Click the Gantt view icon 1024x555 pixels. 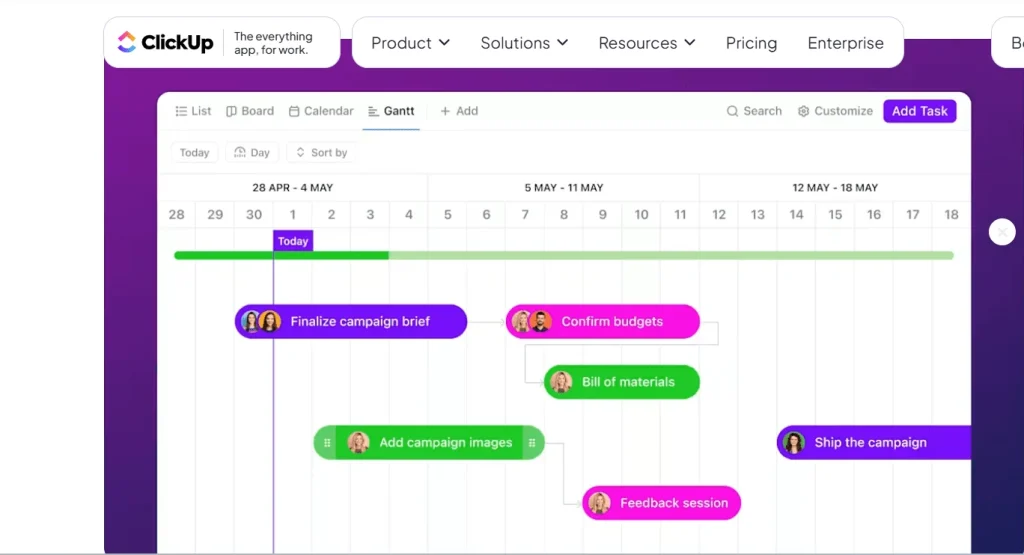(373, 112)
